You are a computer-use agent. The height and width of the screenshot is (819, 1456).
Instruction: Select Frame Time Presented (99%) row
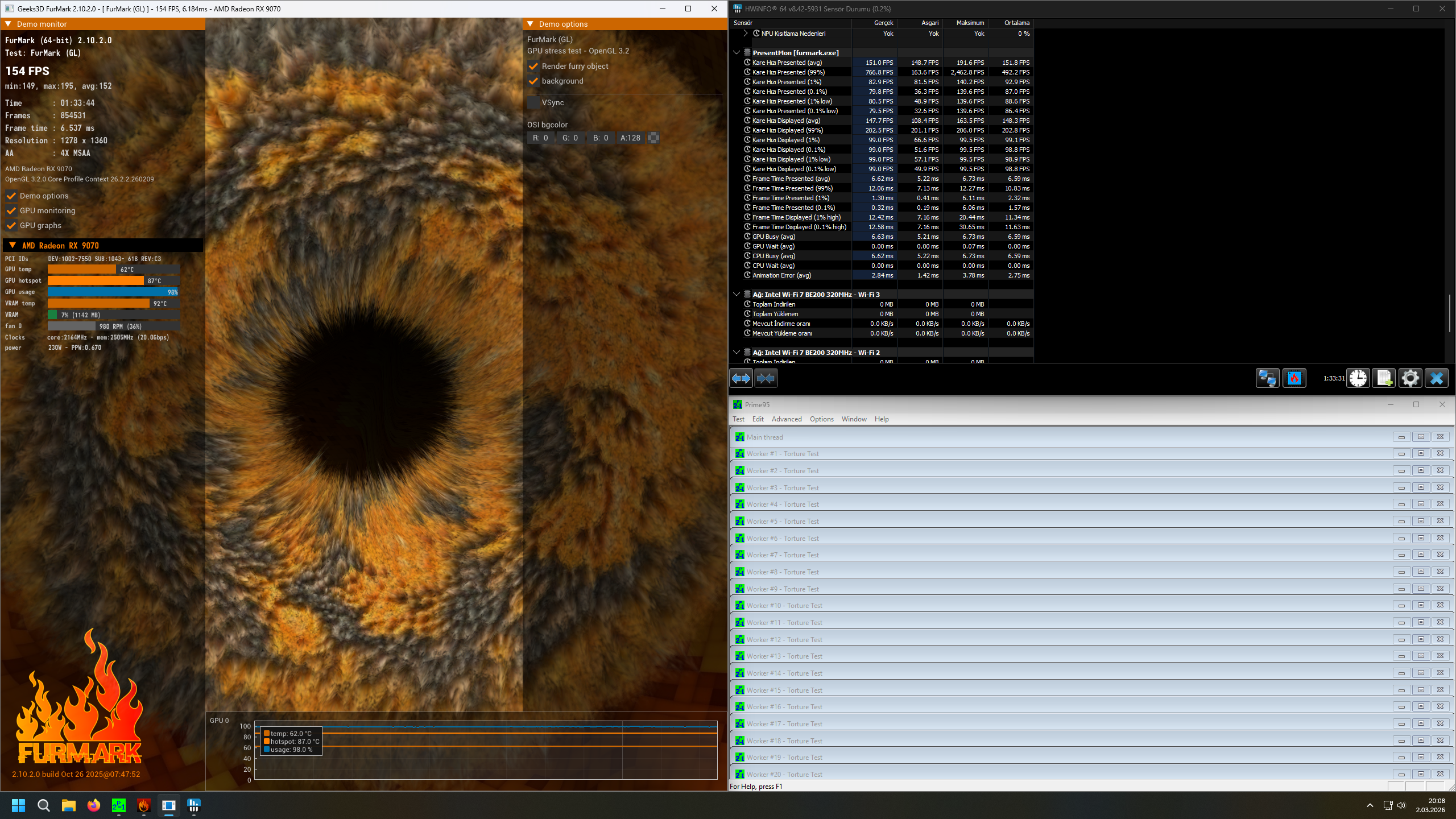pos(882,188)
